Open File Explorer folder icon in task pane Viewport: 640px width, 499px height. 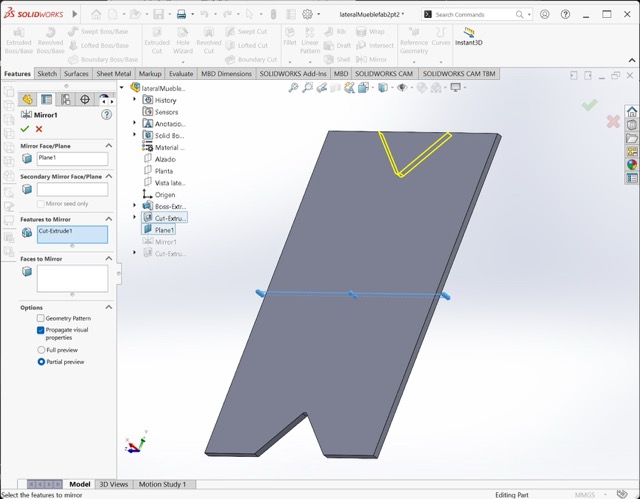(632, 138)
